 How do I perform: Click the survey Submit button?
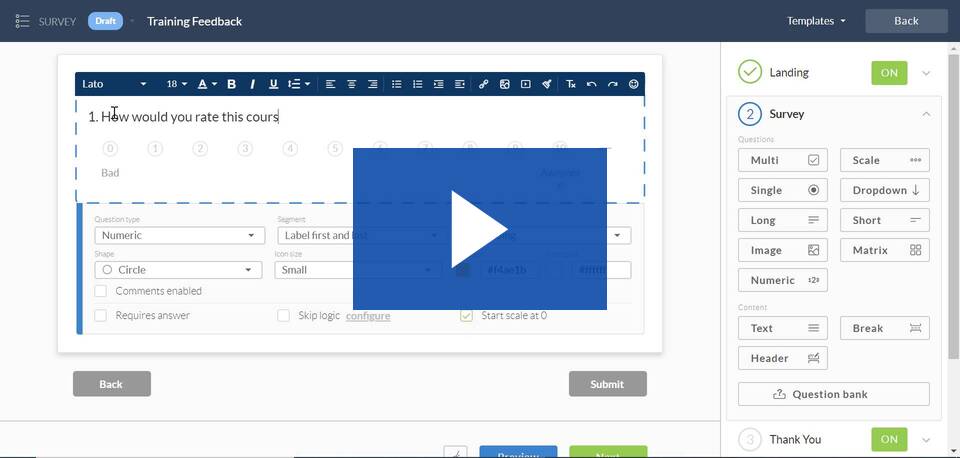pos(607,384)
